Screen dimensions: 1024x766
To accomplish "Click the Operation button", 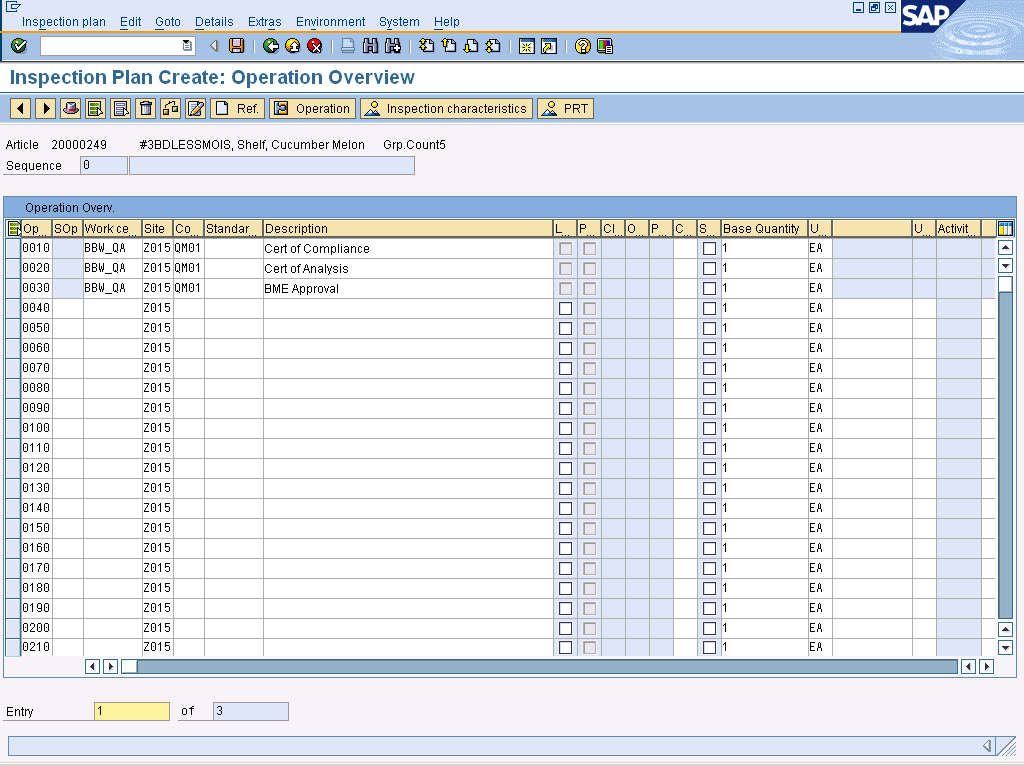I will (x=313, y=108).
